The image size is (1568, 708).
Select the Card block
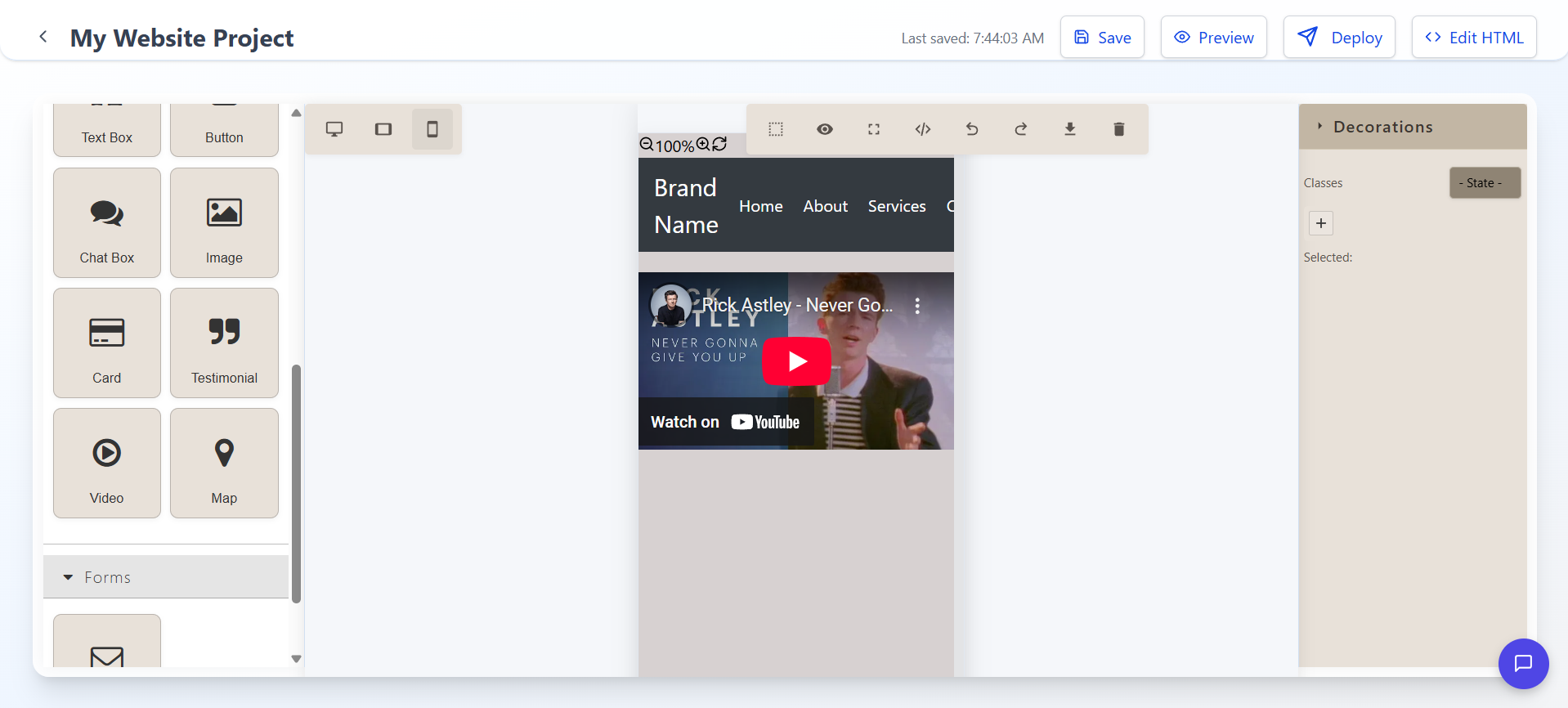[107, 343]
